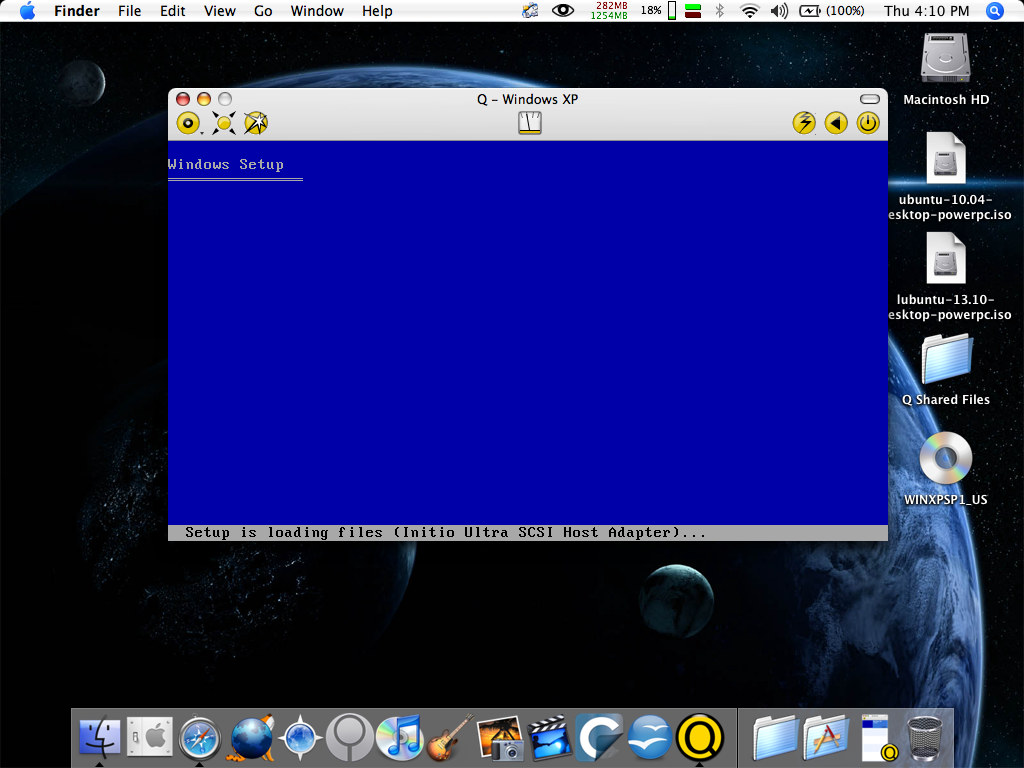Launch OpenOffice seagull icon in Dock
This screenshot has height=768, width=1024.
649,738
